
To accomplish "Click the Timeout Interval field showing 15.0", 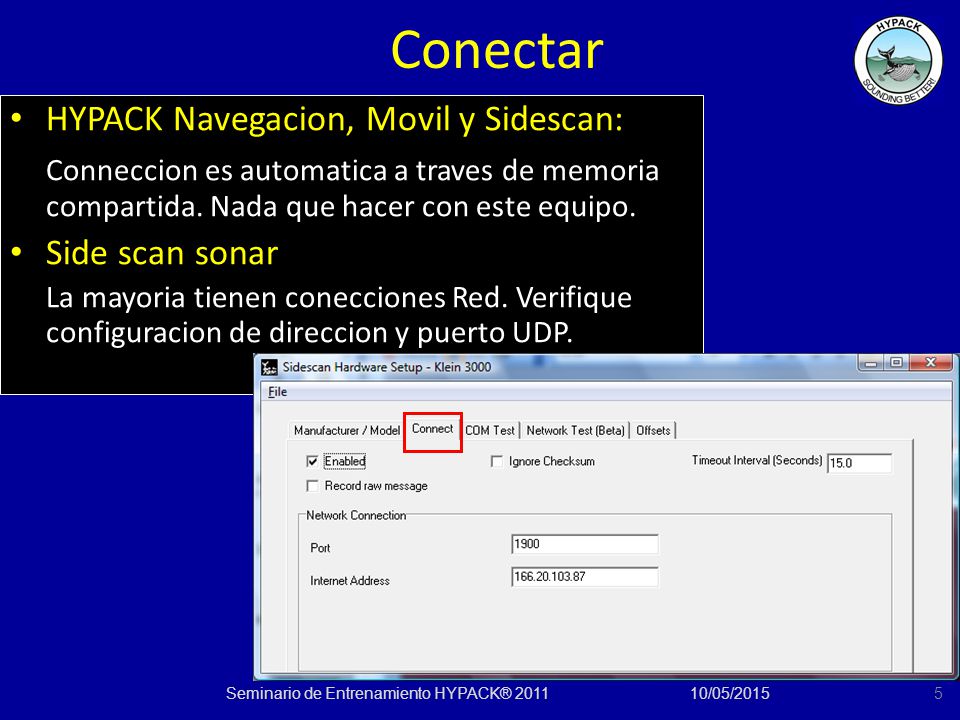I will point(859,463).
